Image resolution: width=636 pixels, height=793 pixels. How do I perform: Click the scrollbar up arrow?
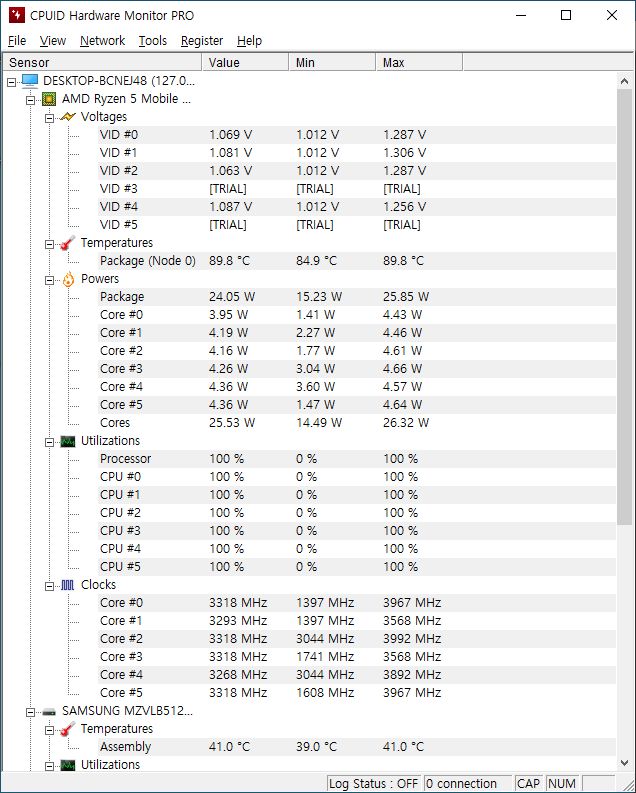click(x=624, y=81)
